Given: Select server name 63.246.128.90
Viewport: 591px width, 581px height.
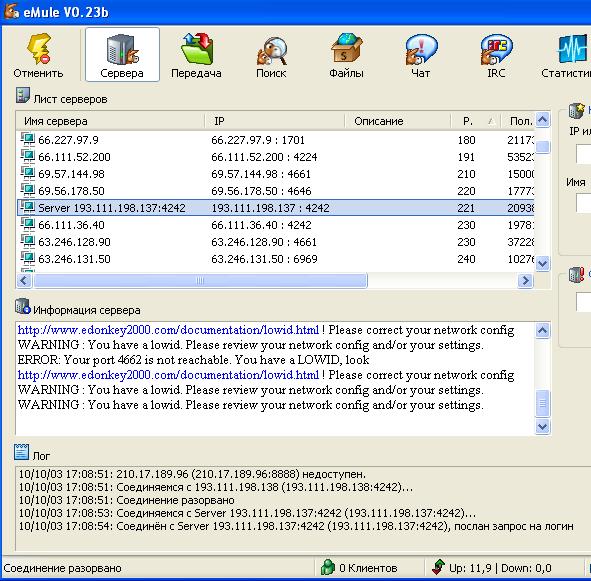Looking at the screenshot, I should tap(74, 242).
